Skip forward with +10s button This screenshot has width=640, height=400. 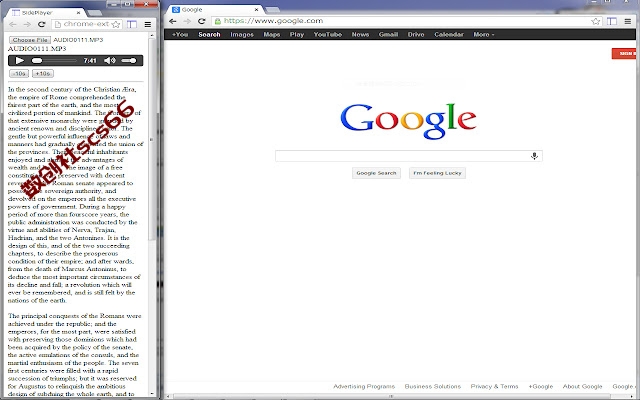43,73
